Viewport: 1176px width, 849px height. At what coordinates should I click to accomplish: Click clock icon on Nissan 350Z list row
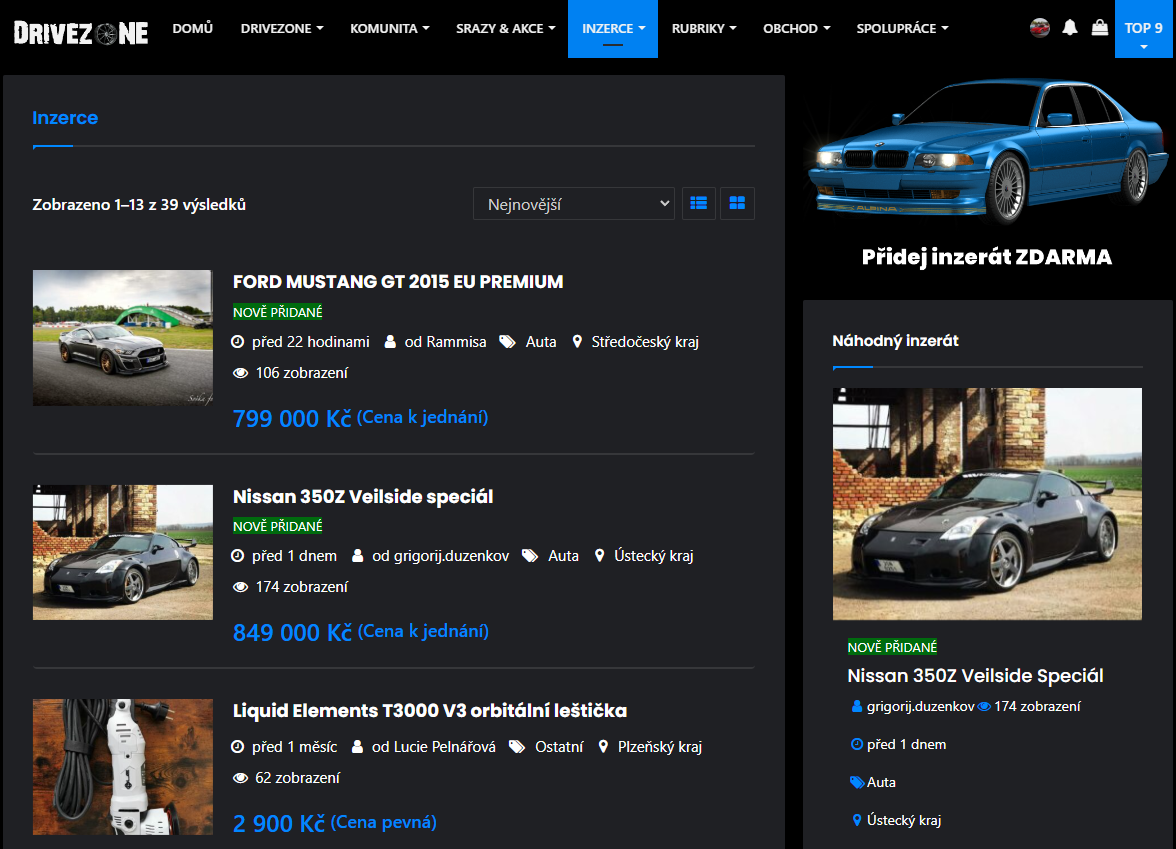[238, 556]
